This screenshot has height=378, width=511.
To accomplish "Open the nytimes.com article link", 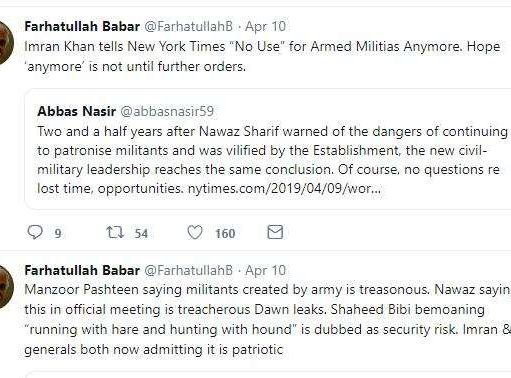I will [284, 189].
